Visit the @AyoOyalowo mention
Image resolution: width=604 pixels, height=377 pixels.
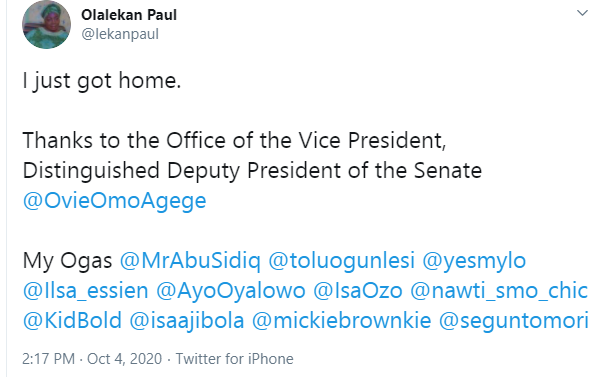coord(230,291)
